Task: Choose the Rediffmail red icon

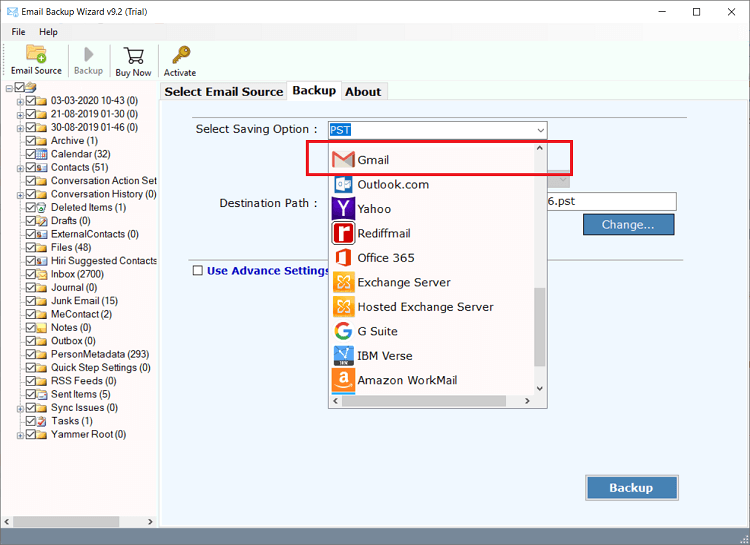Action: click(343, 233)
